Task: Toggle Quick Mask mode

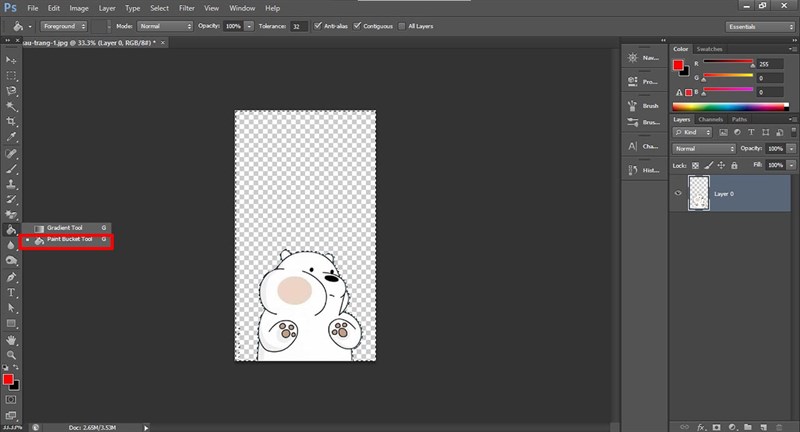Action: 11,400
